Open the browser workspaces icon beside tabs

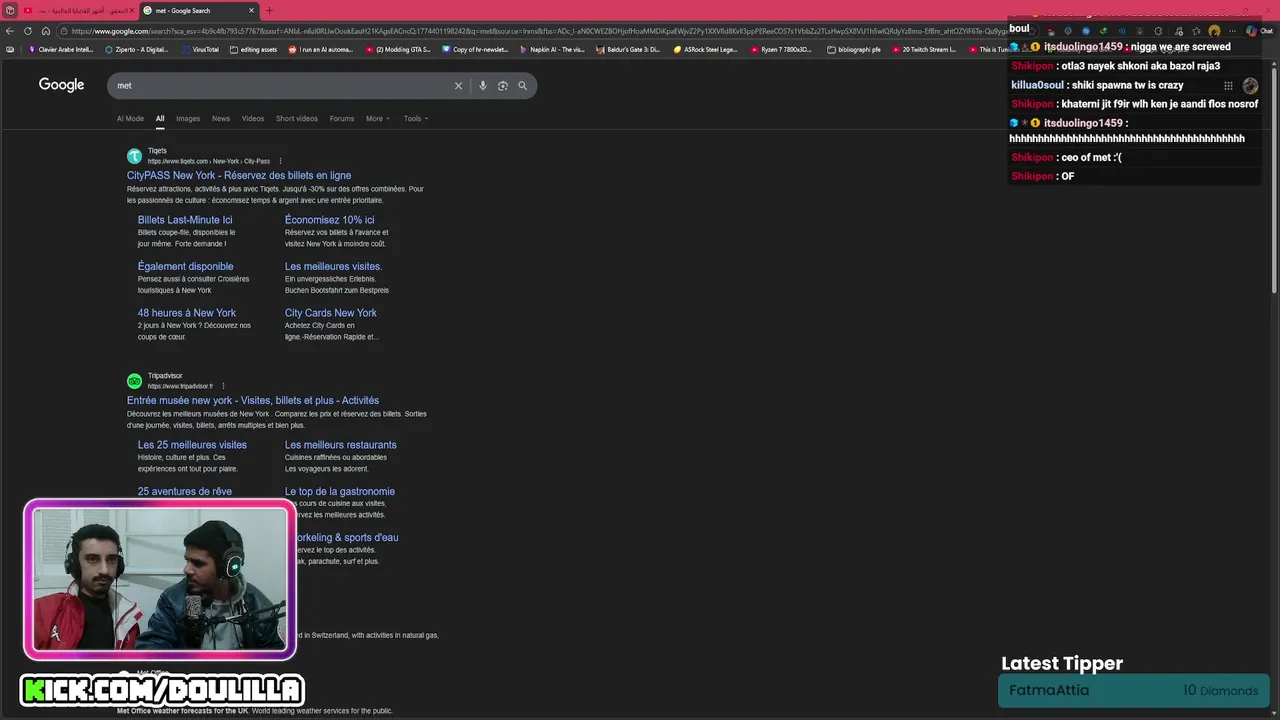10,11
